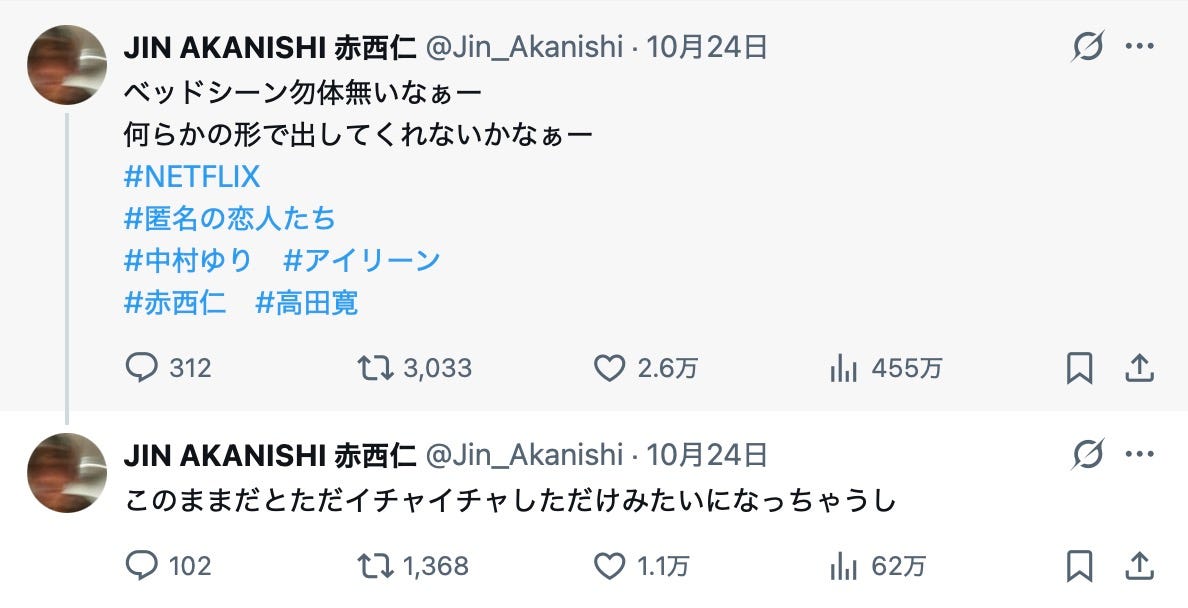The height and width of the screenshot is (608, 1188).
Task: Open Grok icon on second tweet
Action: pos(1087,456)
